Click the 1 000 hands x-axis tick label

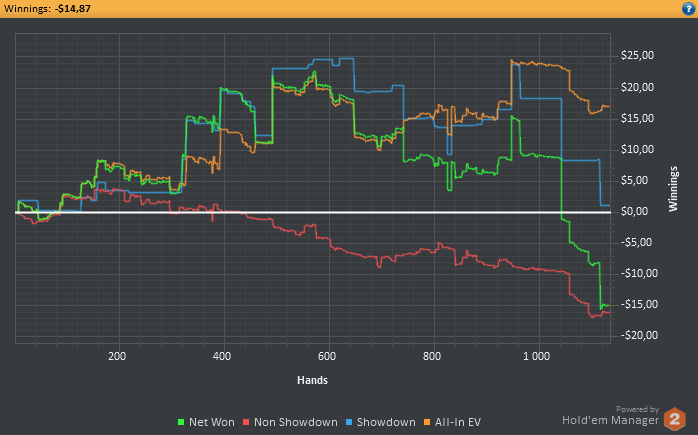tap(536, 356)
